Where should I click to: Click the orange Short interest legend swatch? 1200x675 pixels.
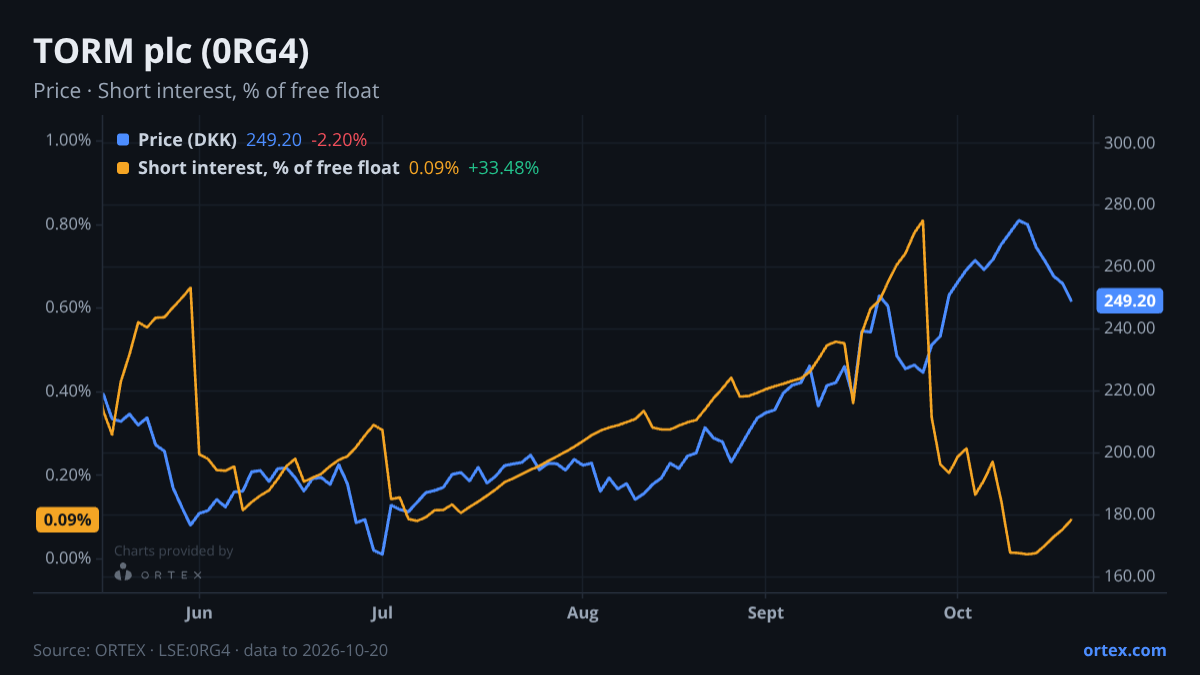tap(123, 168)
